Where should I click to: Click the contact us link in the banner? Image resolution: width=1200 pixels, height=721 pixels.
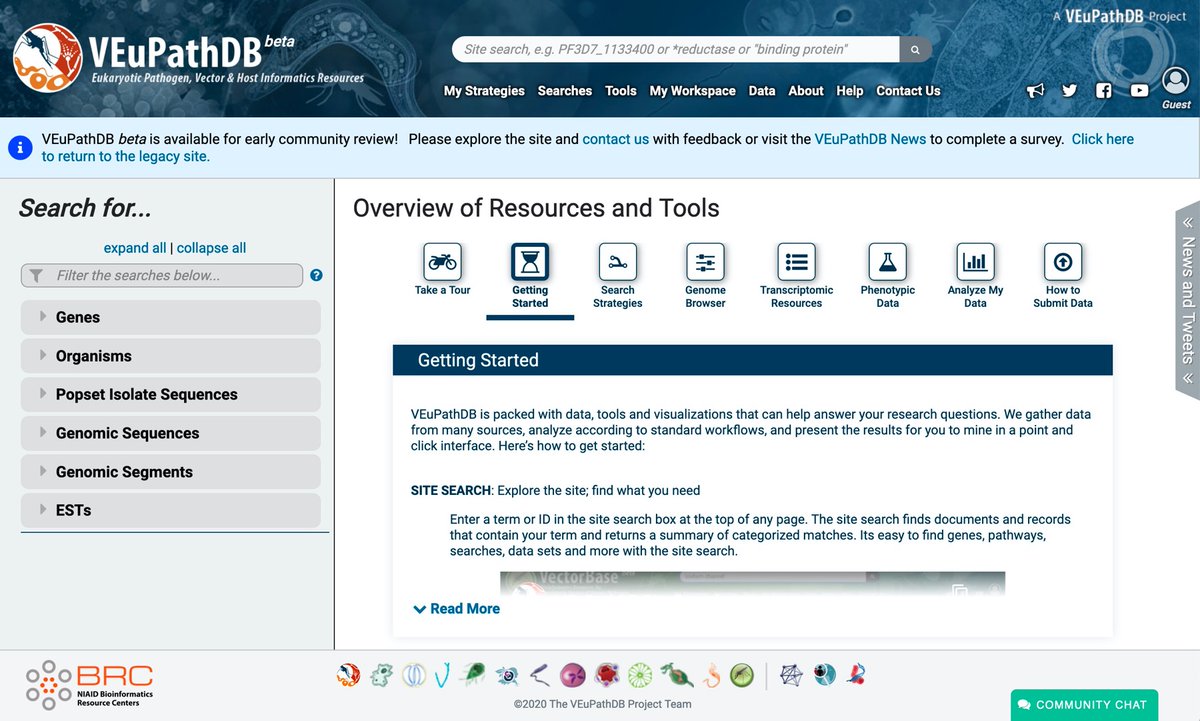[x=615, y=139]
